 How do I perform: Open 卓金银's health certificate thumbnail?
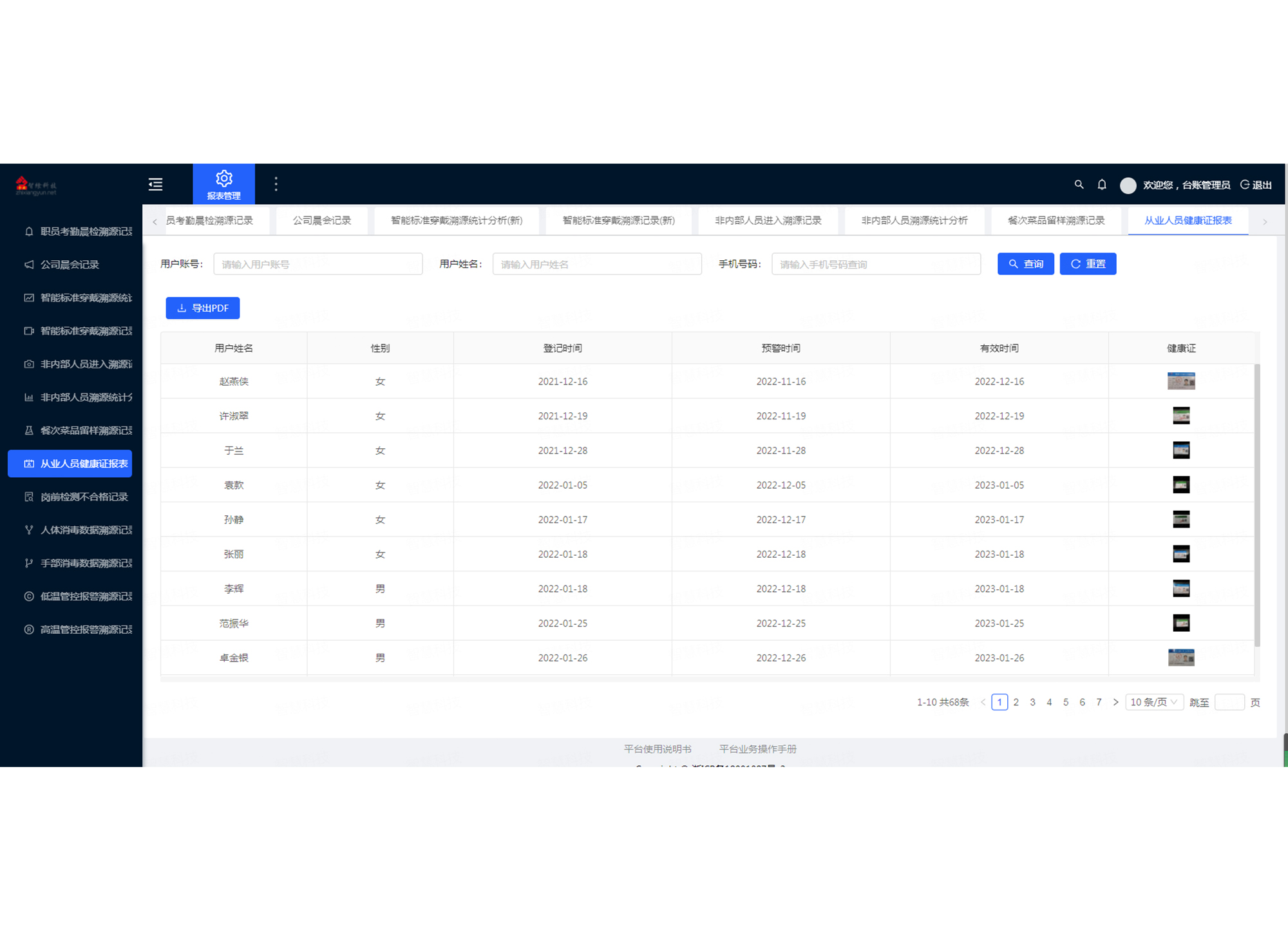(1181, 658)
